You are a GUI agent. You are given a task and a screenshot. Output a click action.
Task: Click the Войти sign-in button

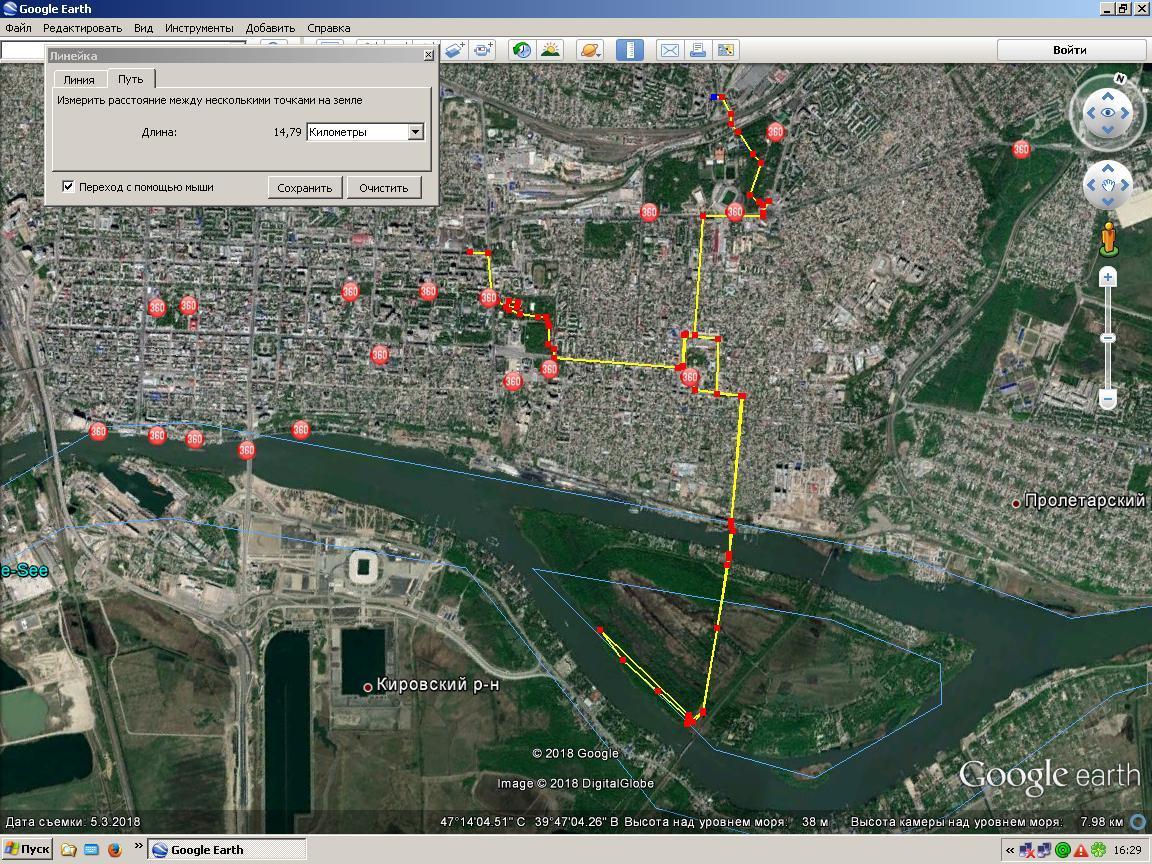tap(1069, 50)
